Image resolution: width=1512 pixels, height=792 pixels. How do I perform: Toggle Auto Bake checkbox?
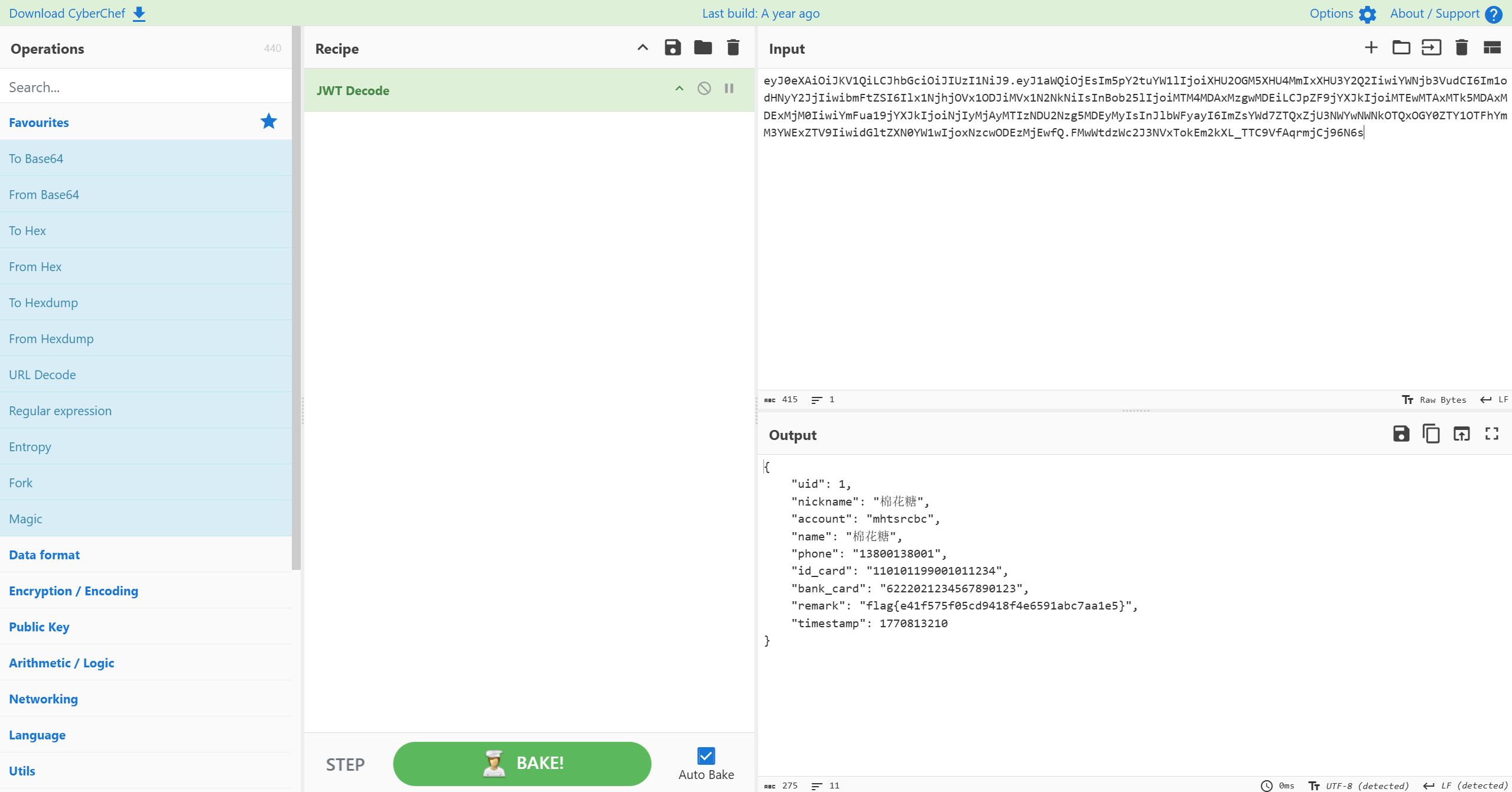click(x=705, y=756)
